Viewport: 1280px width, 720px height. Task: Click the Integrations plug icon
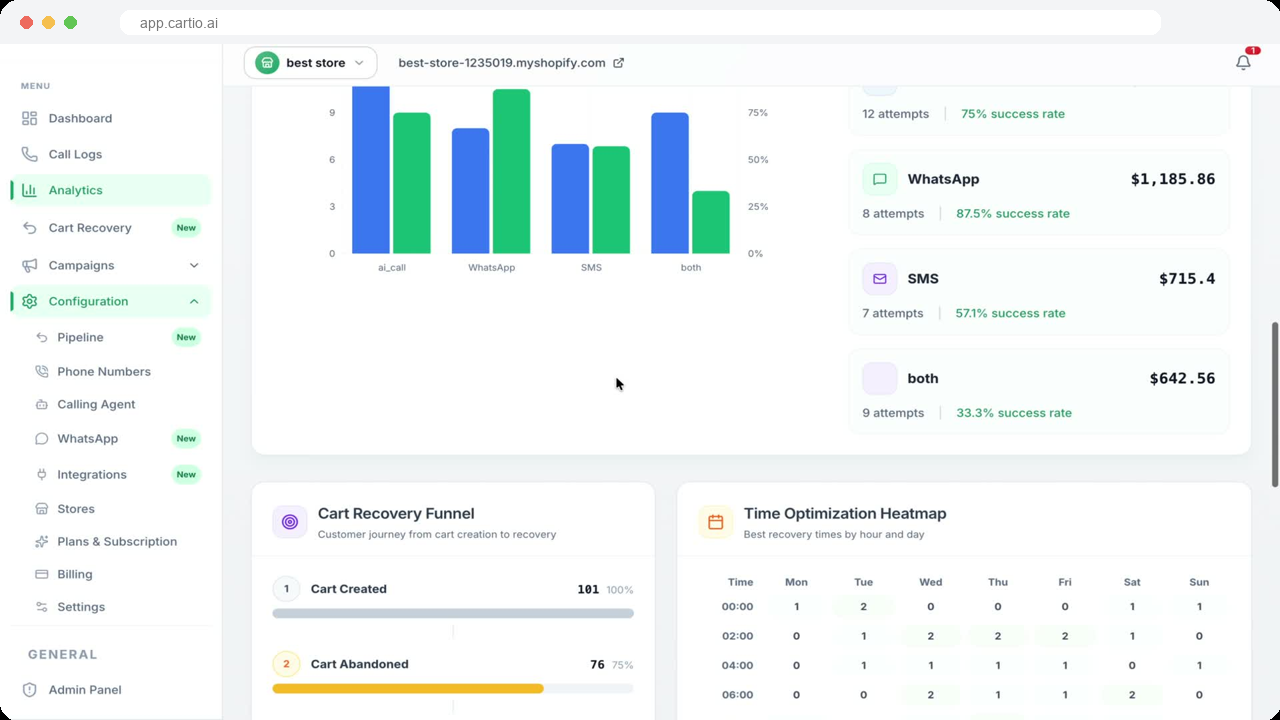41,474
